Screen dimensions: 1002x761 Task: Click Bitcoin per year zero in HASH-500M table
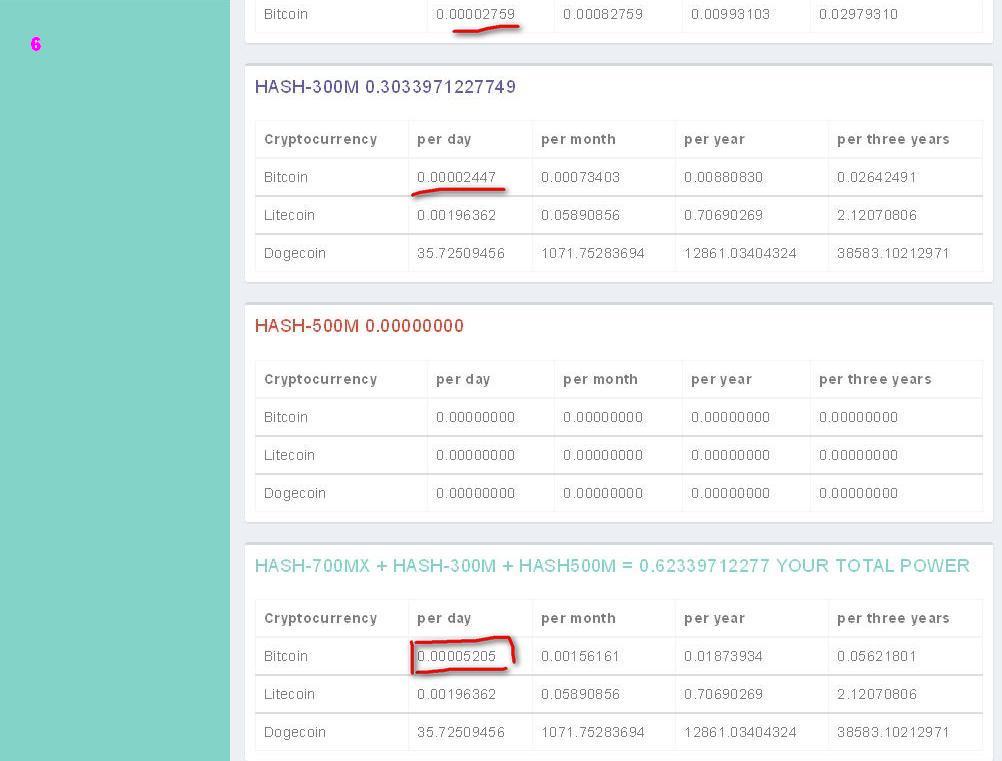pos(730,417)
